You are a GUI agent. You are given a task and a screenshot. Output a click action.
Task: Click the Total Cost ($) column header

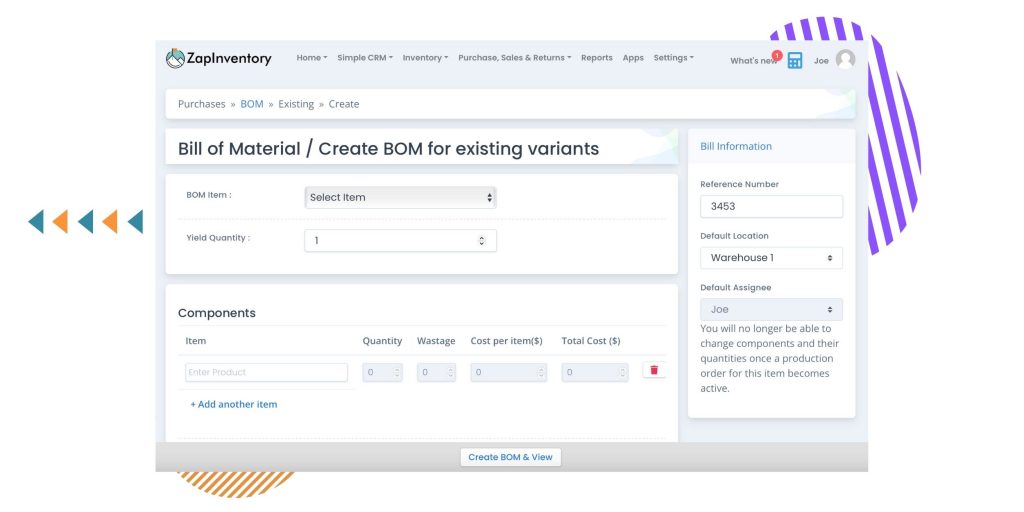pyautogui.click(x=591, y=341)
